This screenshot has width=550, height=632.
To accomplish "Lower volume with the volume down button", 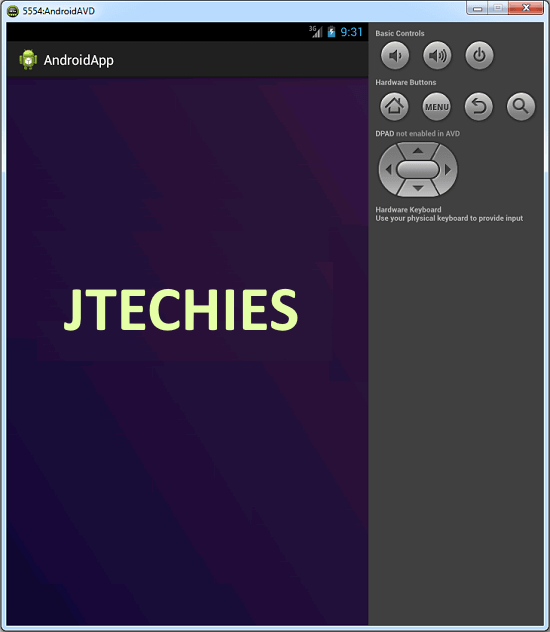I will click(395, 55).
